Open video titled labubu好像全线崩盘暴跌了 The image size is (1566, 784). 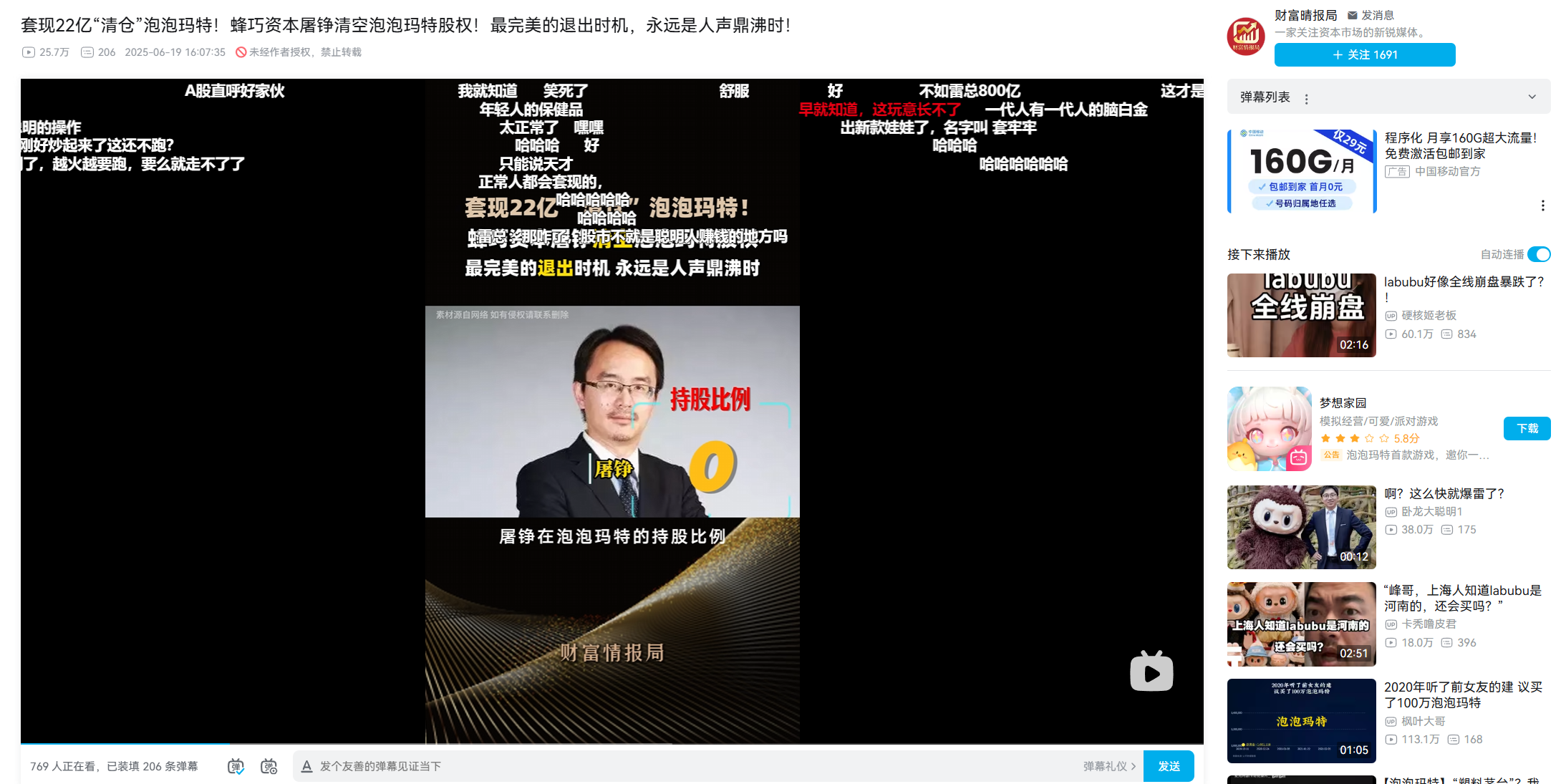(x=1464, y=289)
